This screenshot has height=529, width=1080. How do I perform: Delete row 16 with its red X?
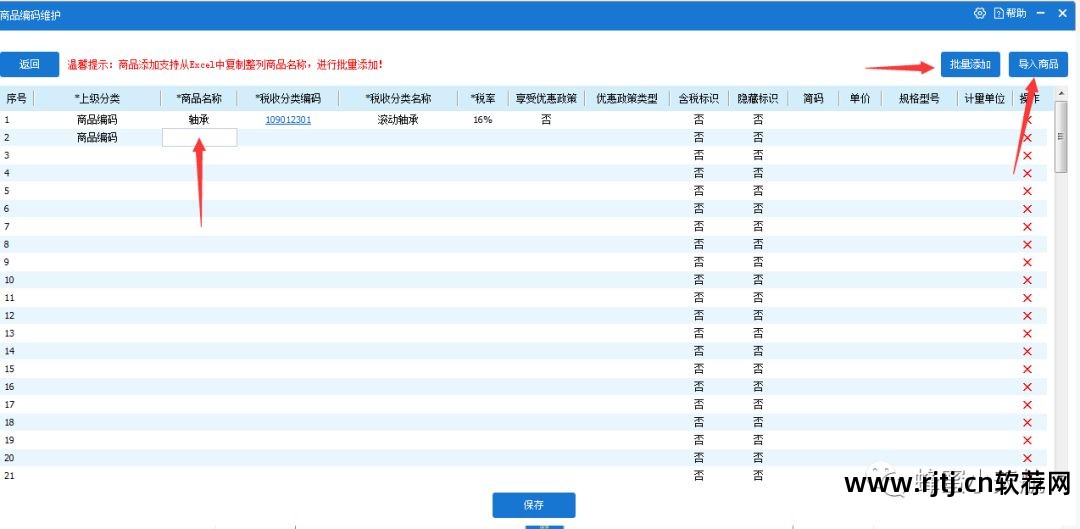[x=1027, y=387]
